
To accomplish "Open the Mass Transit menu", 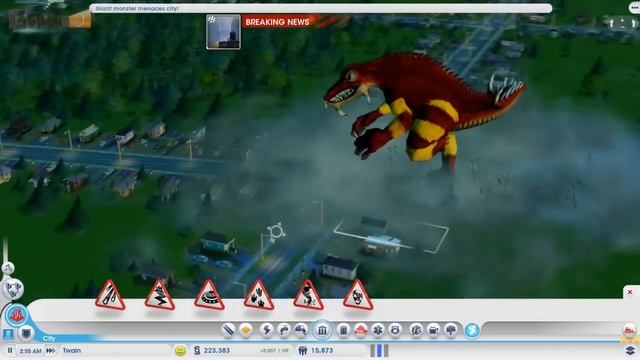I will [x=433, y=330].
